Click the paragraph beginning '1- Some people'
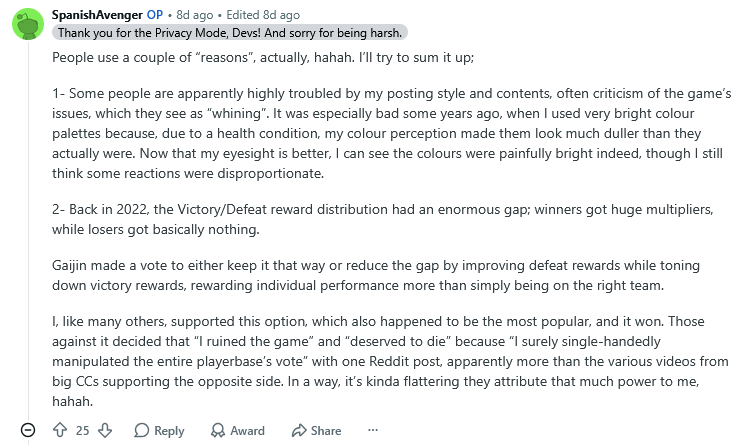 coord(392,134)
